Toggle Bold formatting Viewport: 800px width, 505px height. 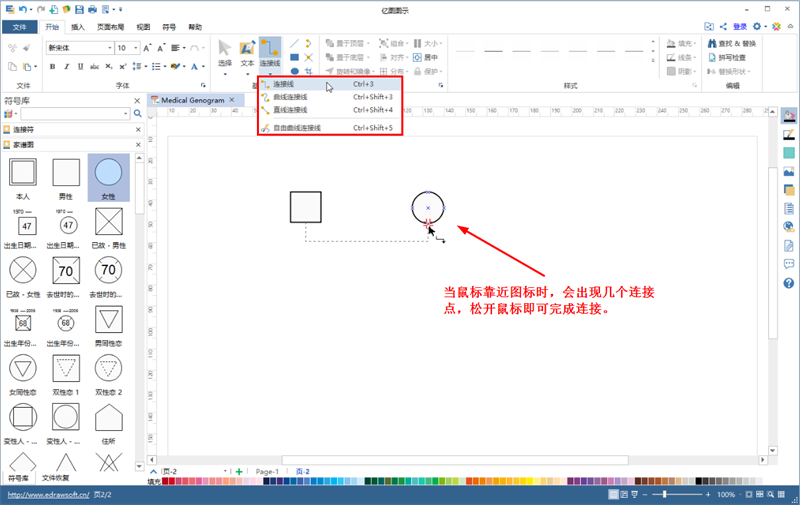pyautogui.click(x=53, y=66)
